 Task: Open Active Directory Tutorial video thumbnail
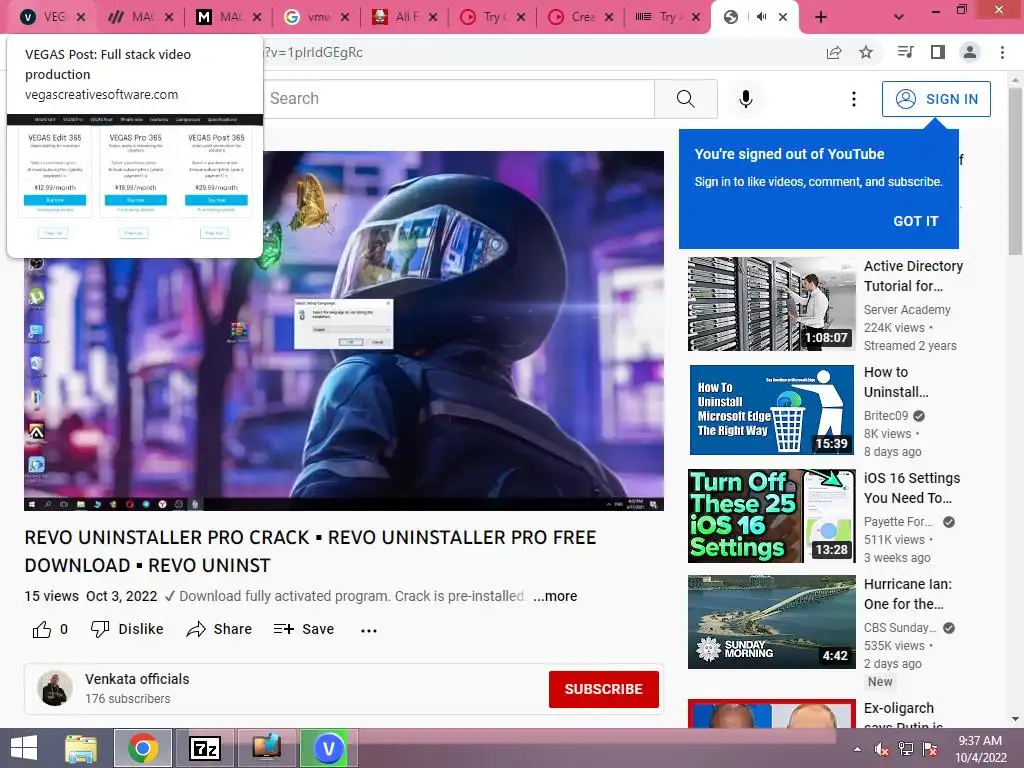click(x=771, y=304)
